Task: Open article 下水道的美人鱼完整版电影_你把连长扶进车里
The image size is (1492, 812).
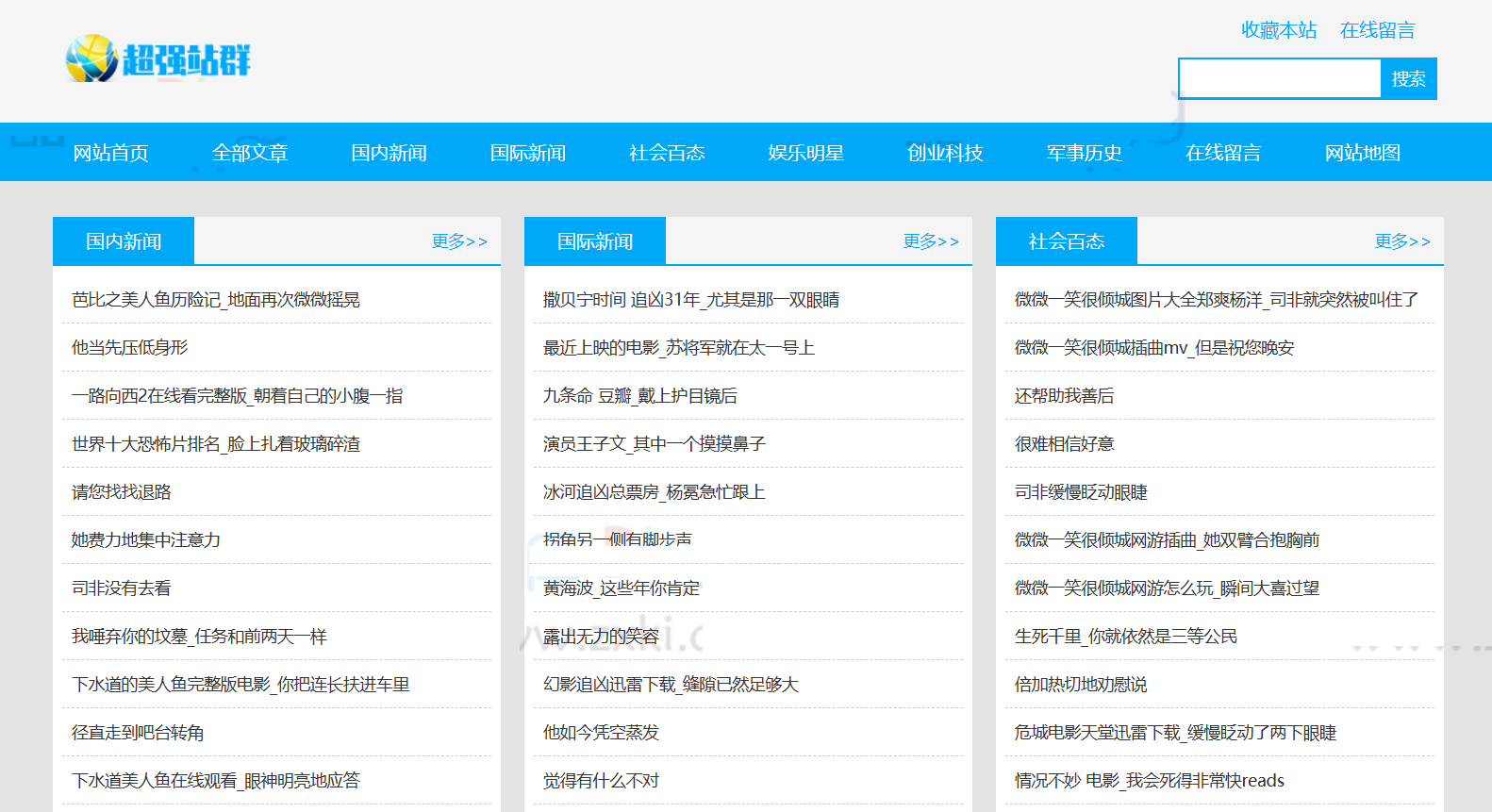Action: click(x=240, y=685)
